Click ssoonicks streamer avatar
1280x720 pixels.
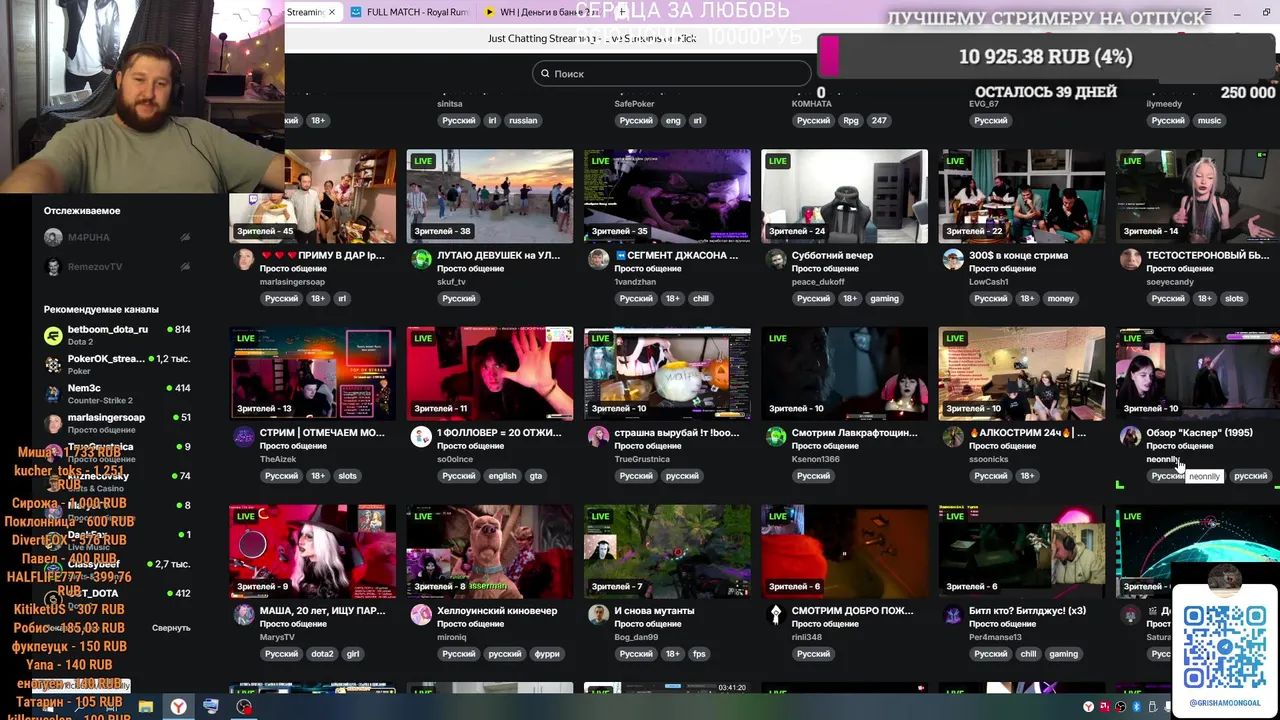[953, 437]
